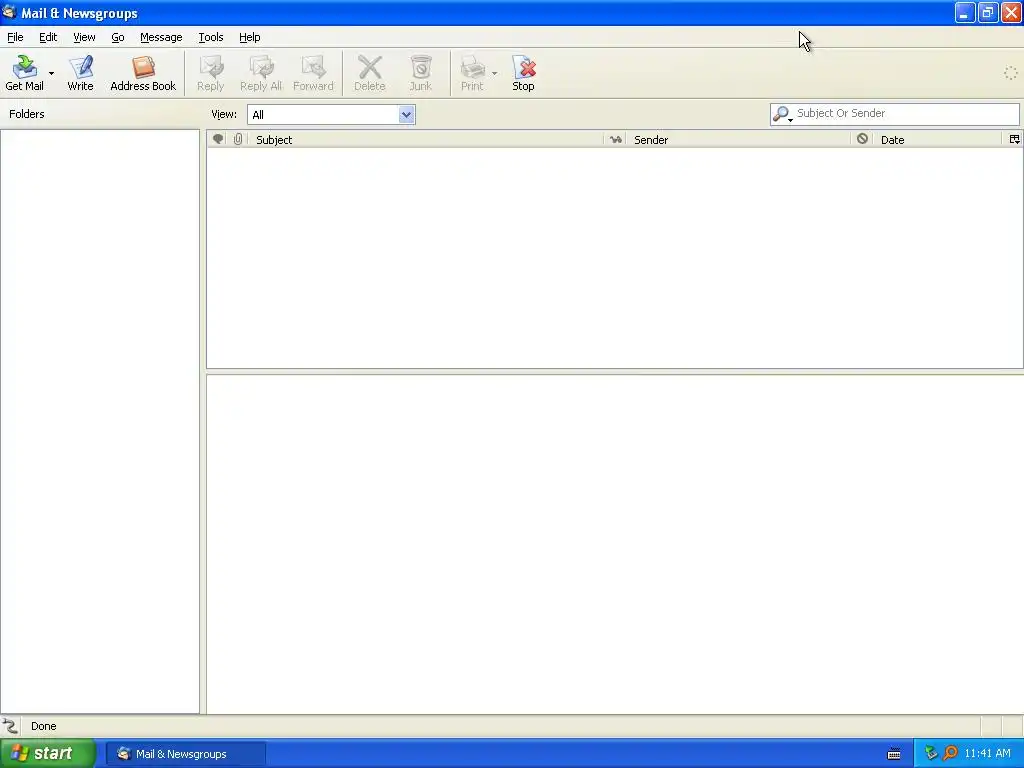Select Mail & Newsgroups taskbar button
Viewport: 1024px width, 768px height.
[x=185, y=754]
